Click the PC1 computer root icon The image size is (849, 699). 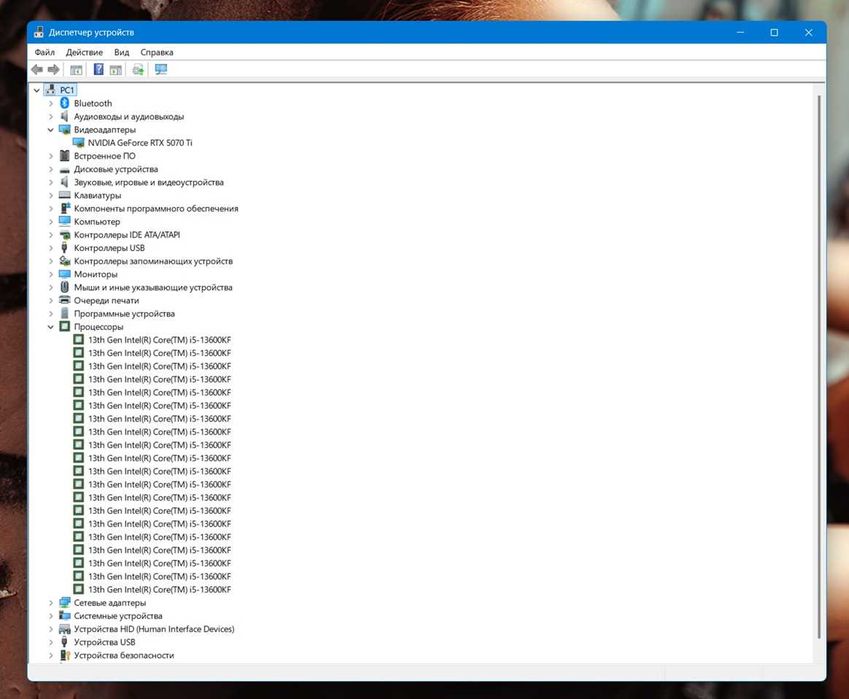tap(51, 90)
